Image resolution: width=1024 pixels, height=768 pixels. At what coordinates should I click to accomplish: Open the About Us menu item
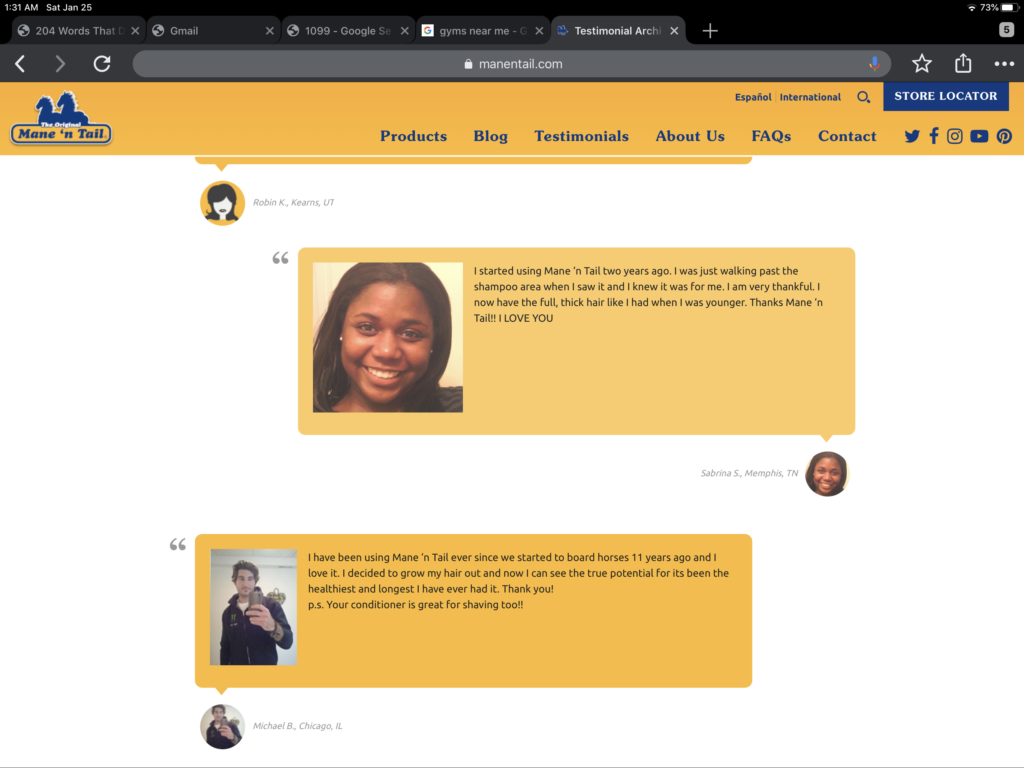pos(690,136)
